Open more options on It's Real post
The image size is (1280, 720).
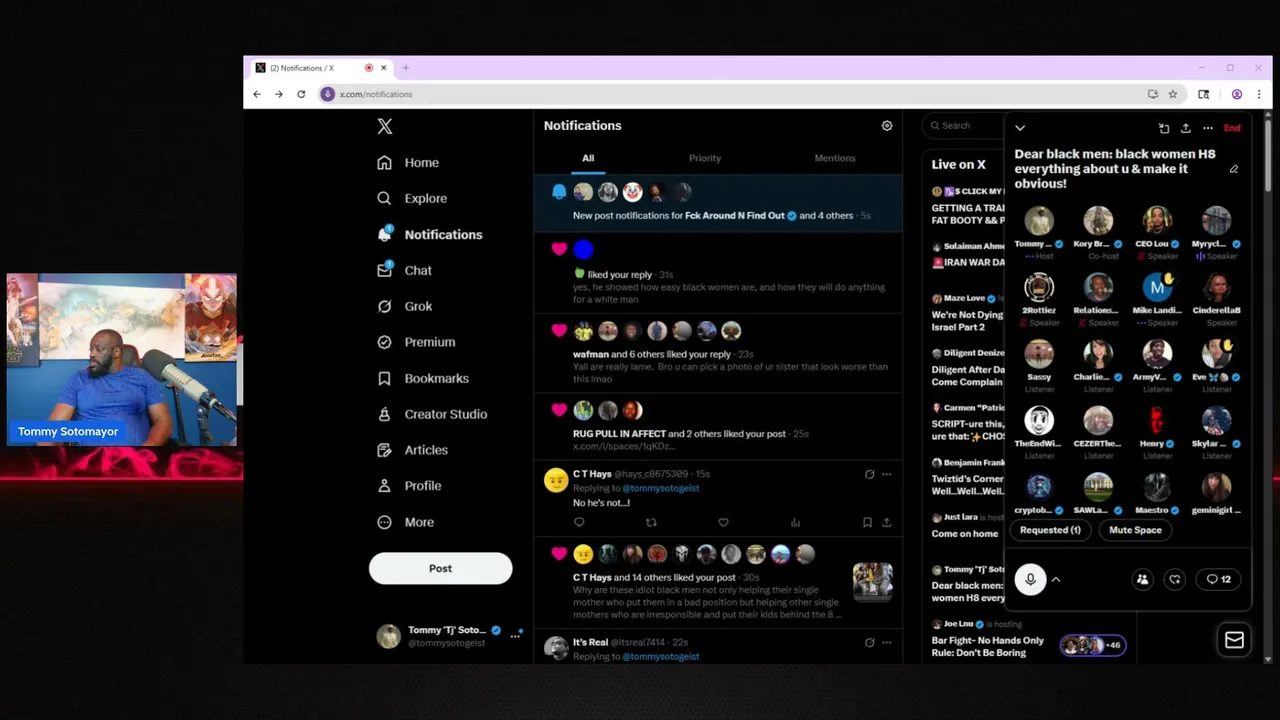pos(886,642)
